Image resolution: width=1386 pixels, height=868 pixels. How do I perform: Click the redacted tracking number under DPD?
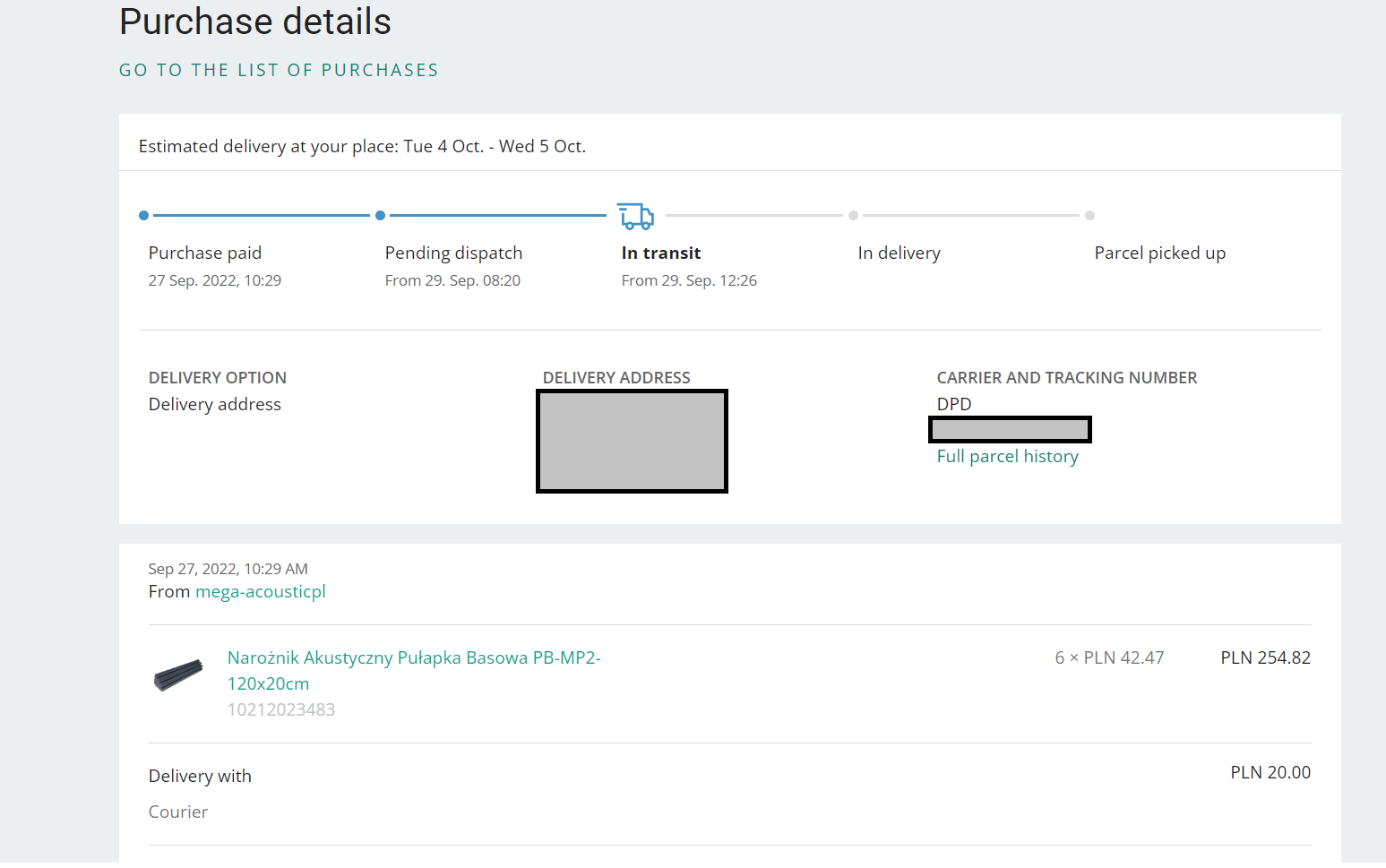[x=1010, y=430]
